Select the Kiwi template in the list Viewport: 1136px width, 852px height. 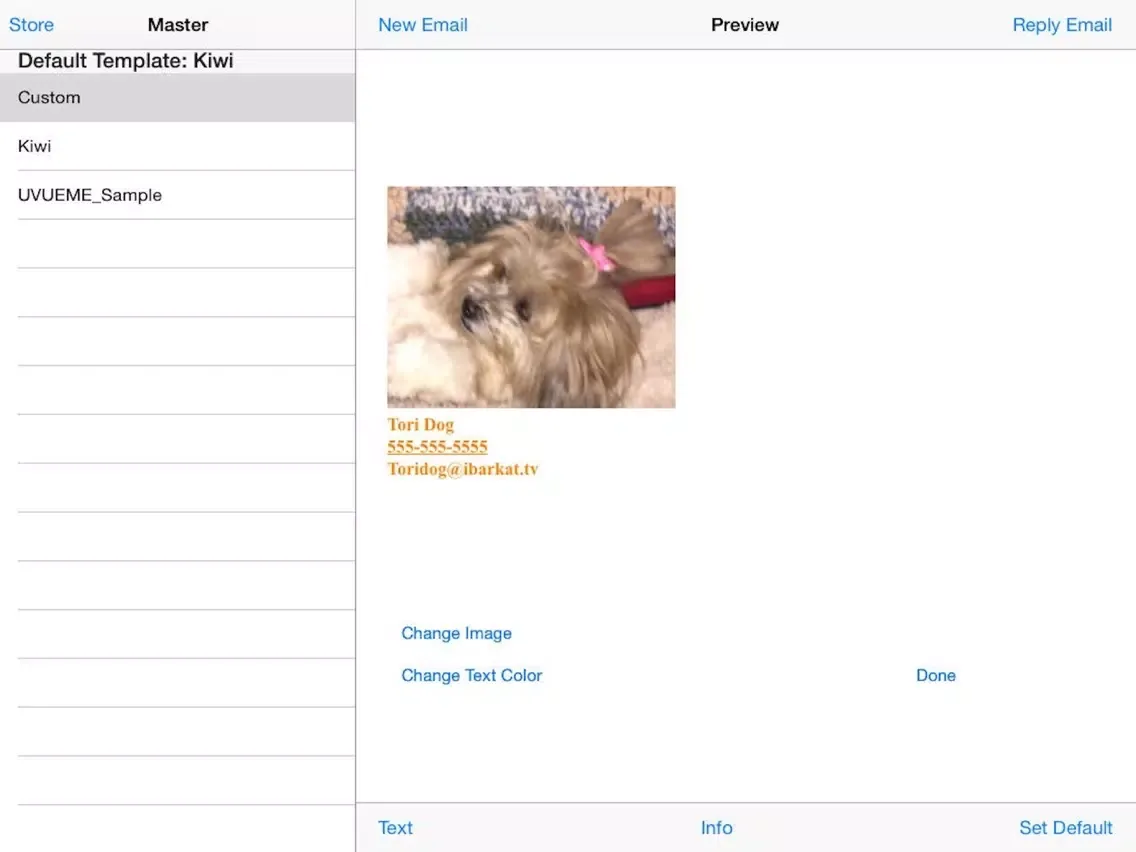pos(177,147)
